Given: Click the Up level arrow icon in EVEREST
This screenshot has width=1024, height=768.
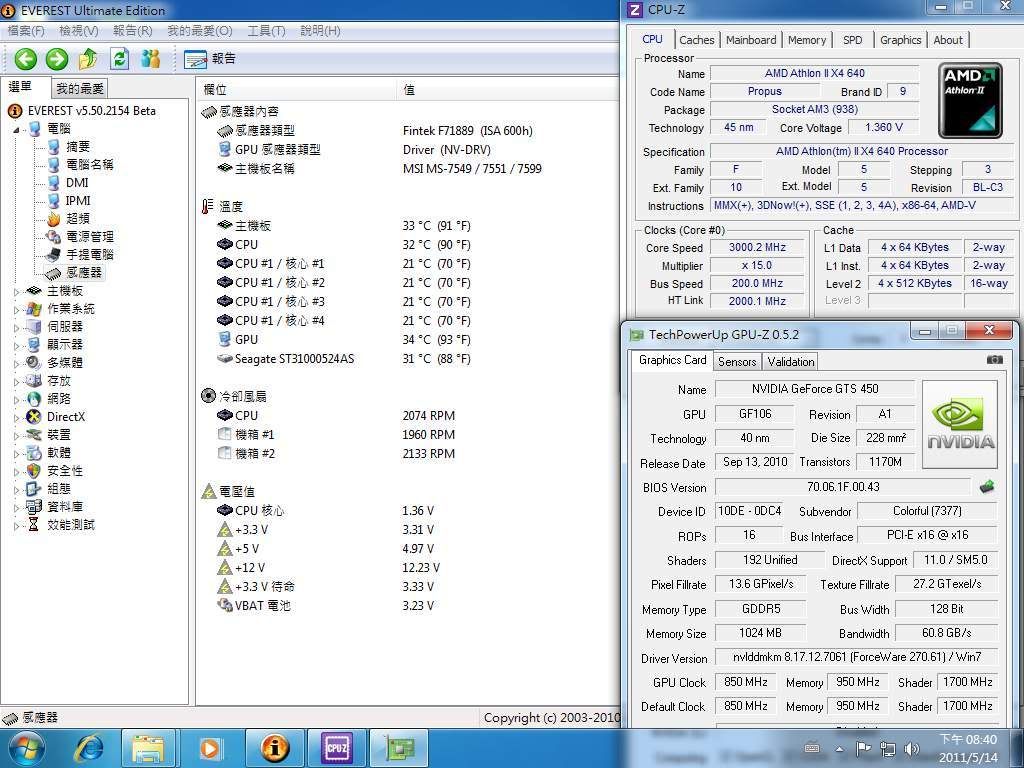Looking at the screenshot, I should (88, 59).
